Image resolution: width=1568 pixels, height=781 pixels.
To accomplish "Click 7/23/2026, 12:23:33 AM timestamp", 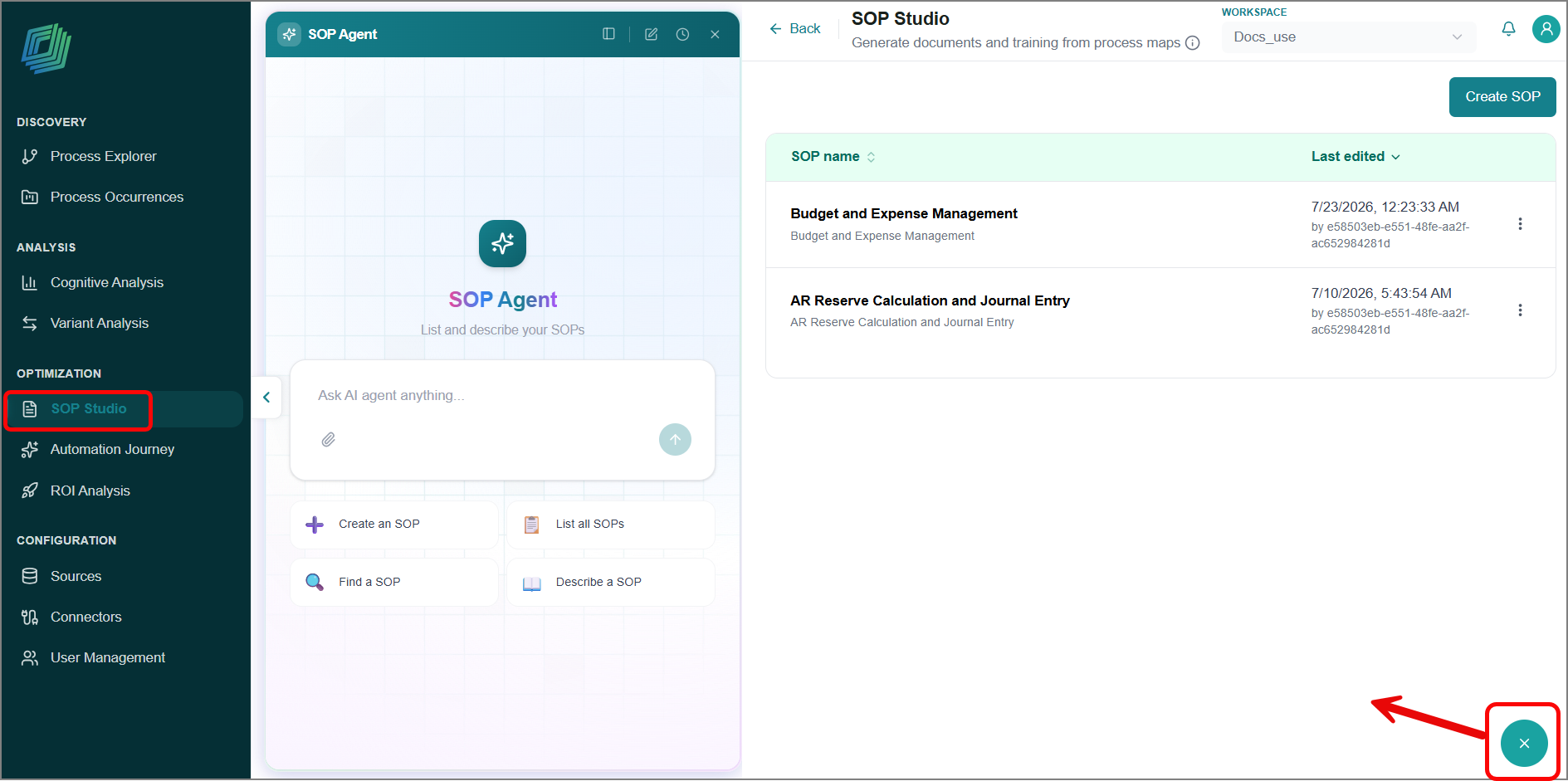I will (1385, 207).
